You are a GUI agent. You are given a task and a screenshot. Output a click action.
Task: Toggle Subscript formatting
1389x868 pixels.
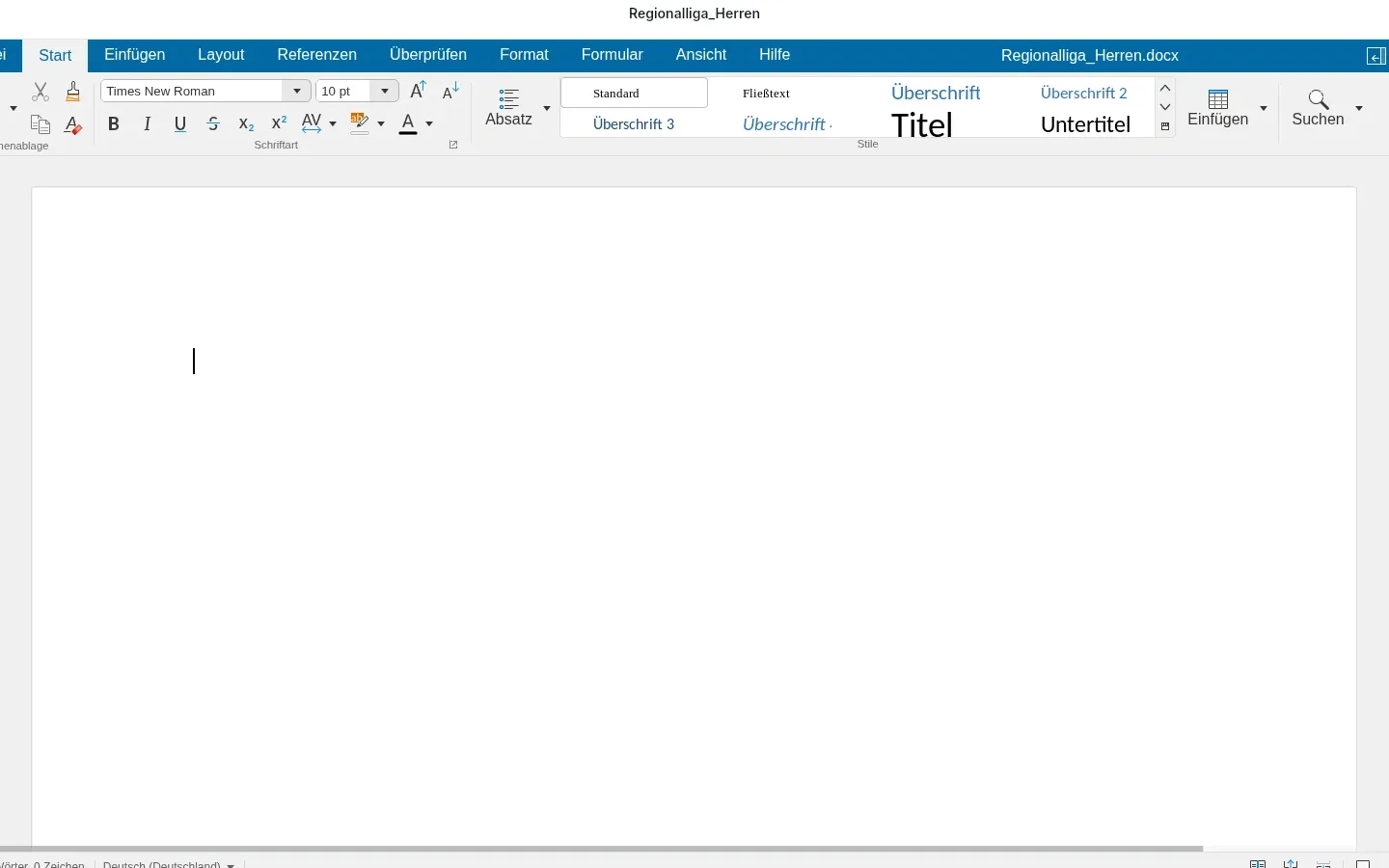click(246, 123)
